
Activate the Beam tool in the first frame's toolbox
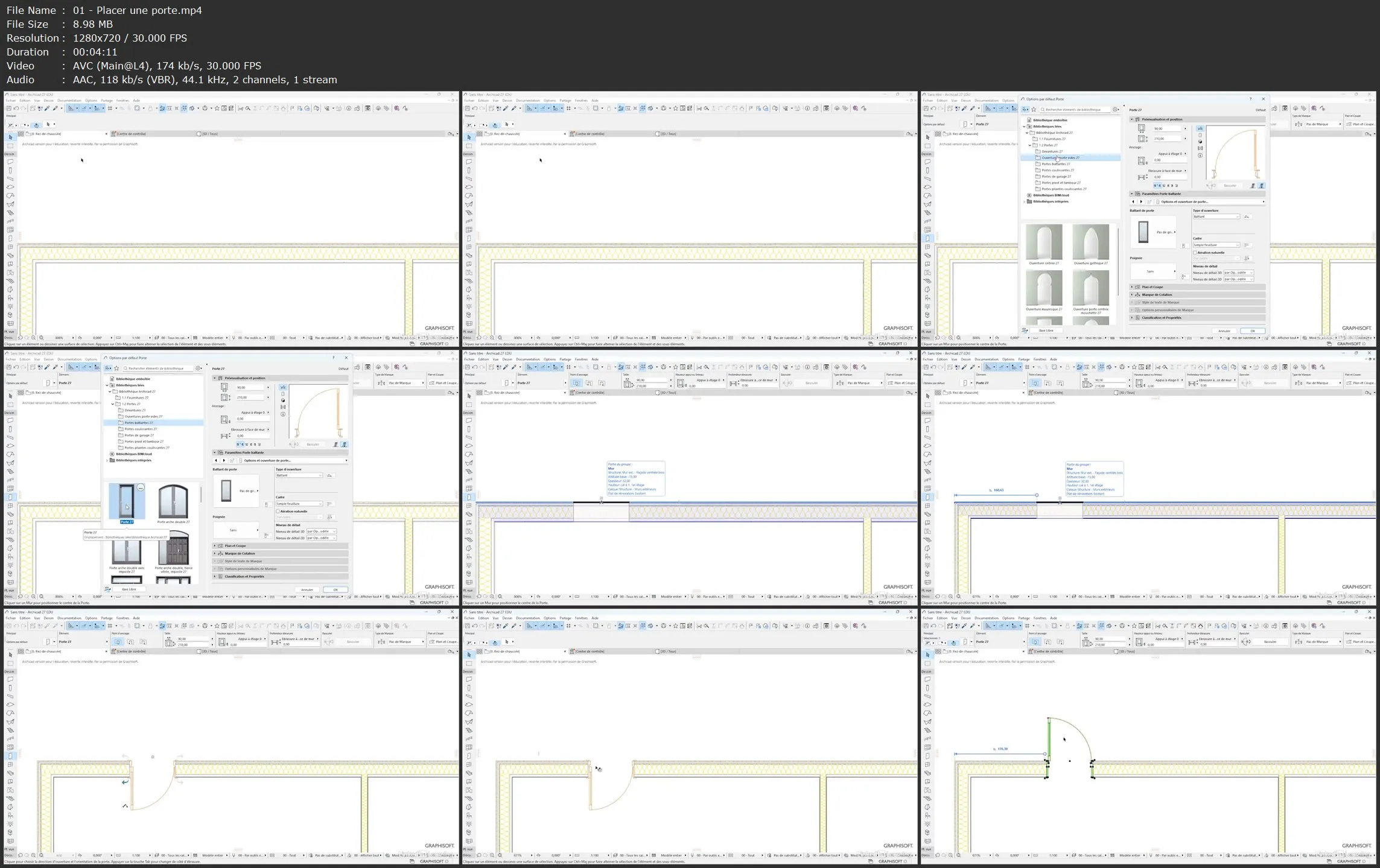(x=10, y=179)
